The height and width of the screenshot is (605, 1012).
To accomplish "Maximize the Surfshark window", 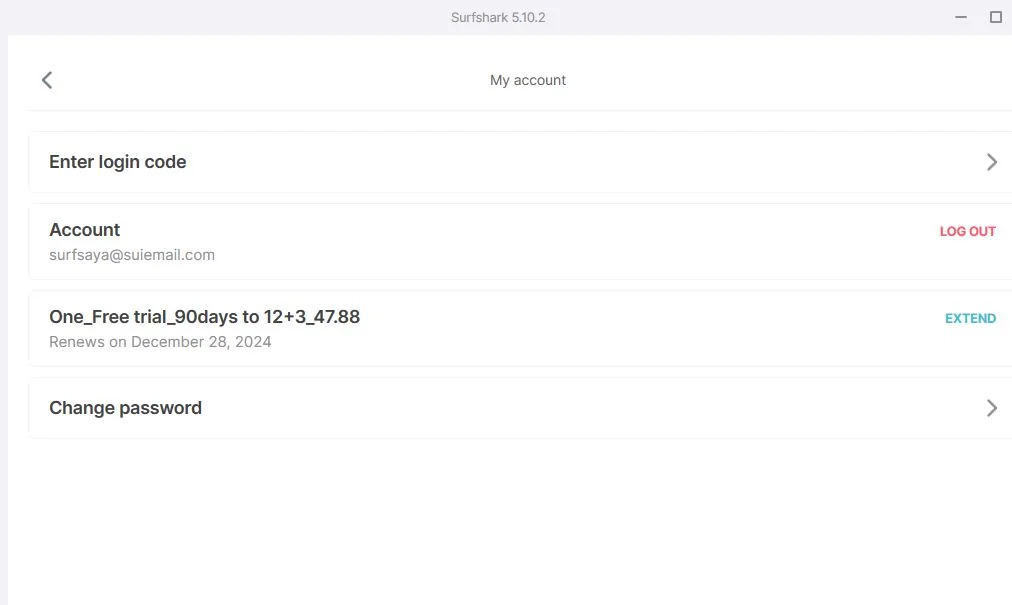I will tap(996, 17).
